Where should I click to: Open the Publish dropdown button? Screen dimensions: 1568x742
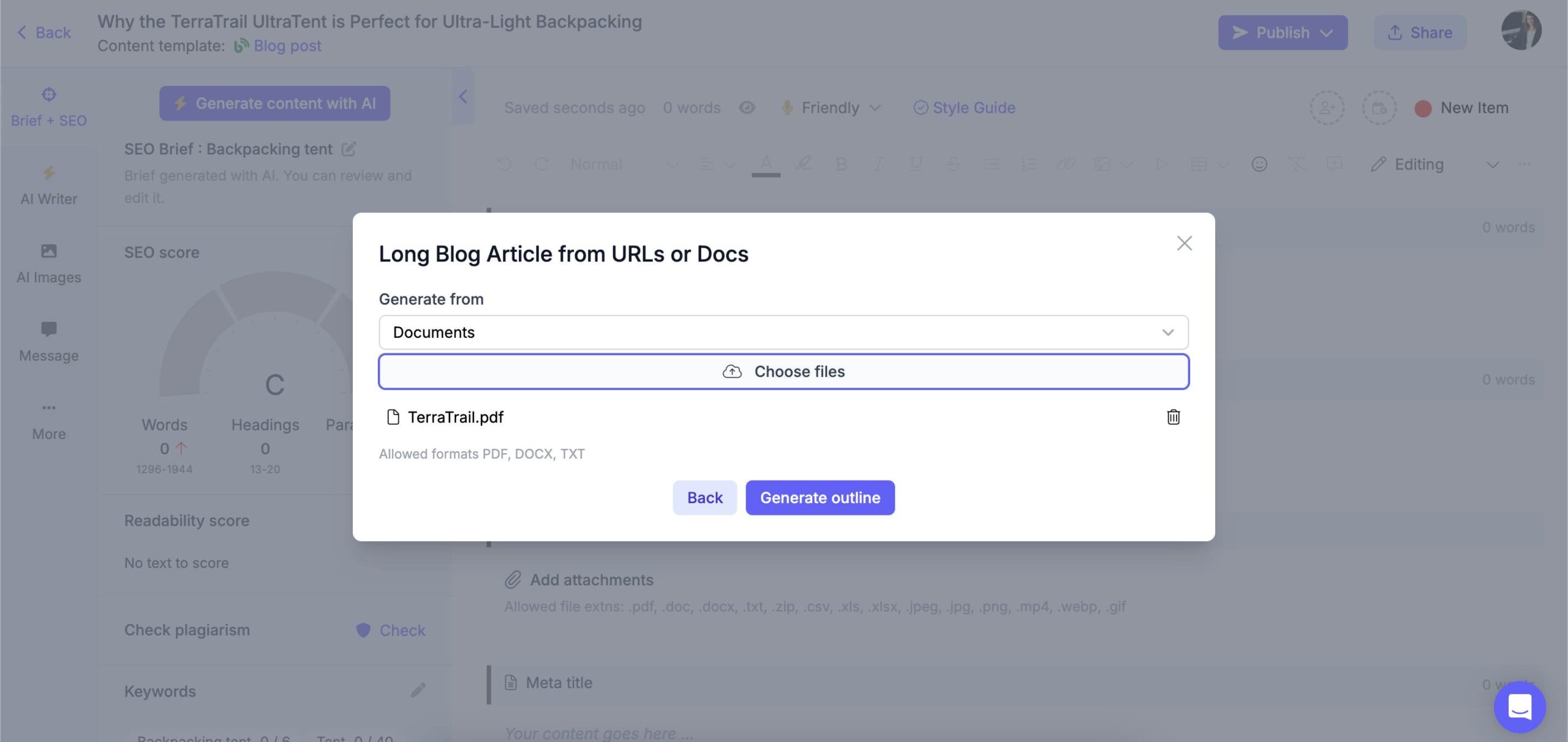point(1283,32)
